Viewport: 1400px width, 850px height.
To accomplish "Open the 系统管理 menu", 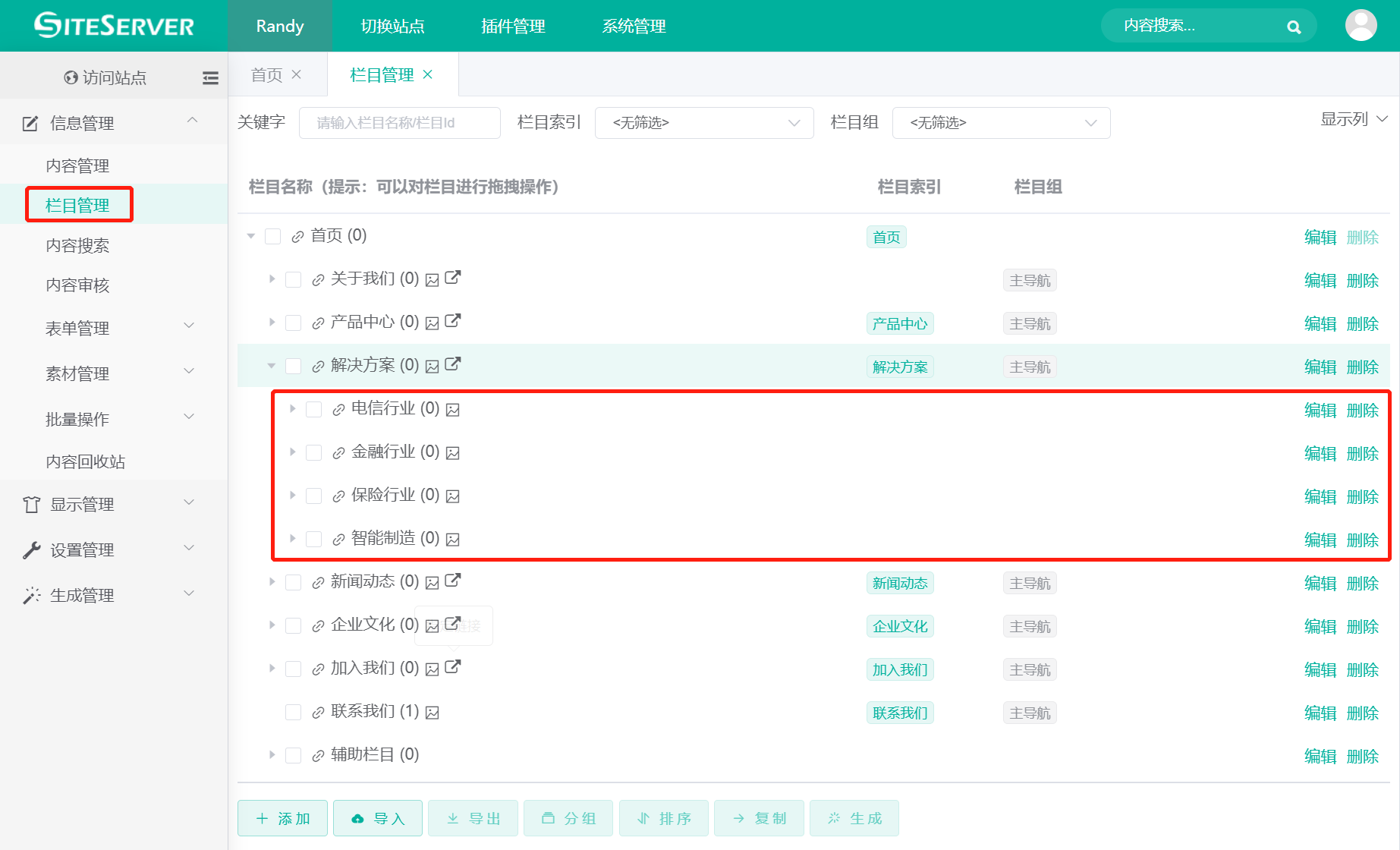I will tap(633, 26).
